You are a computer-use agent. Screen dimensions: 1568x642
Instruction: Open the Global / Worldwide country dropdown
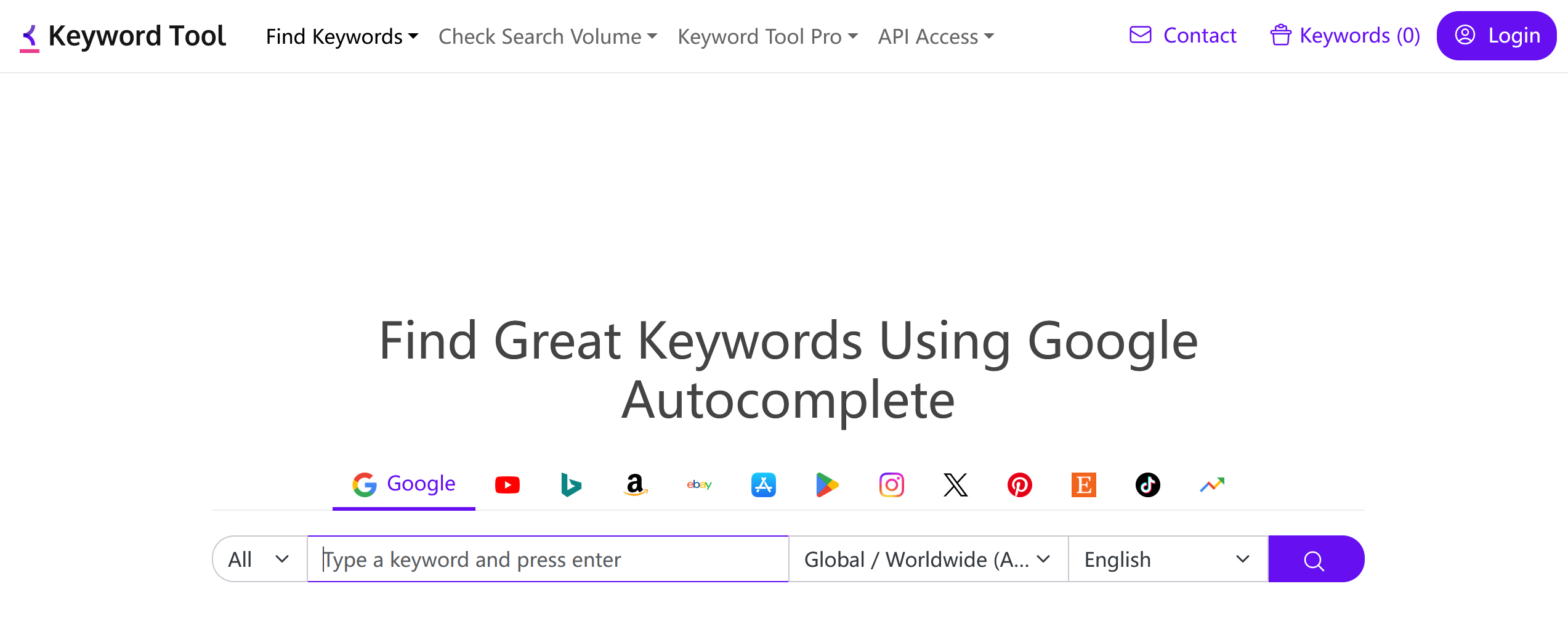coord(928,559)
